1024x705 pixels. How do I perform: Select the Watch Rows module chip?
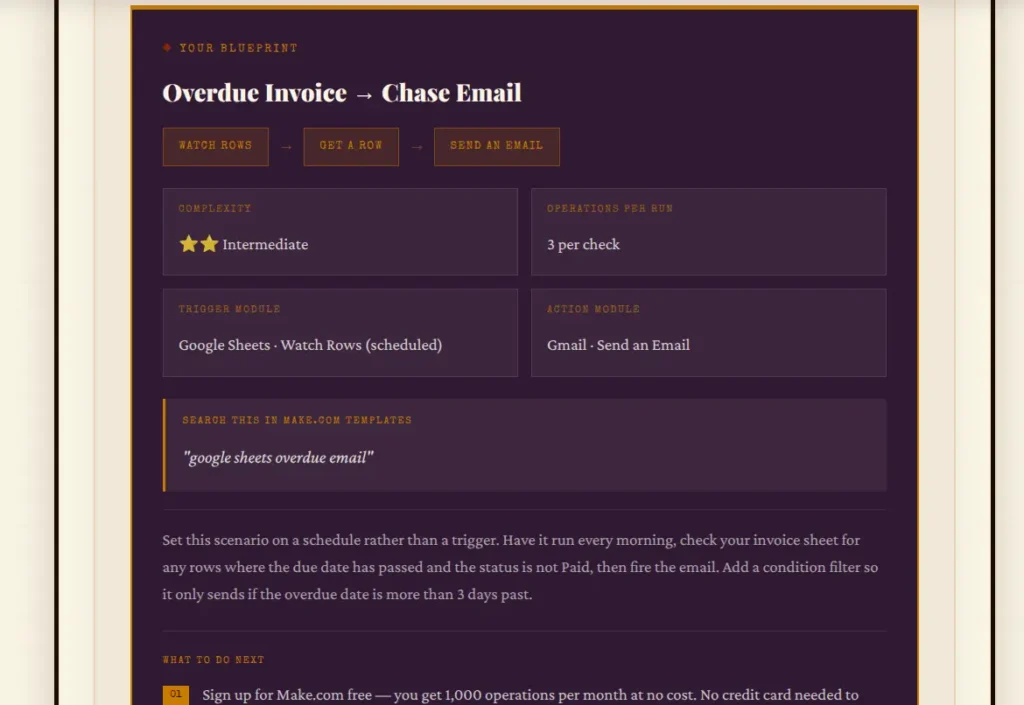point(215,146)
